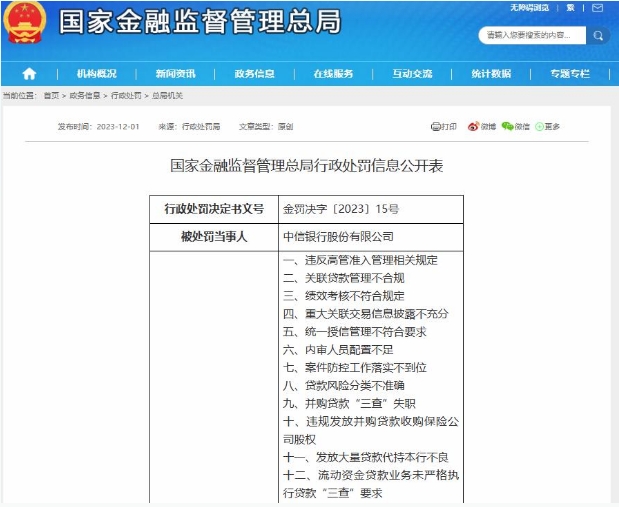The image size is (619, 507).
Task: Open the 机构概况 menu
Action: point(97,74)
